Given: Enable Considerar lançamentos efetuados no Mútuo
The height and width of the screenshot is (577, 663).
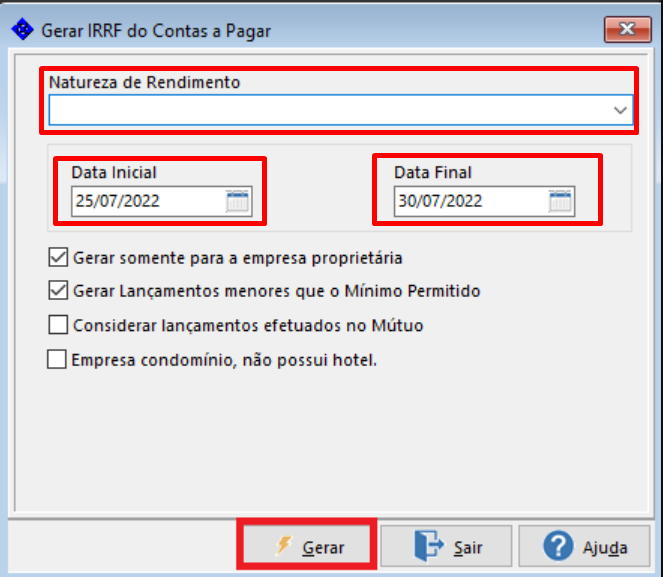Looking at the screenshot, I should (x=58, y=325).
